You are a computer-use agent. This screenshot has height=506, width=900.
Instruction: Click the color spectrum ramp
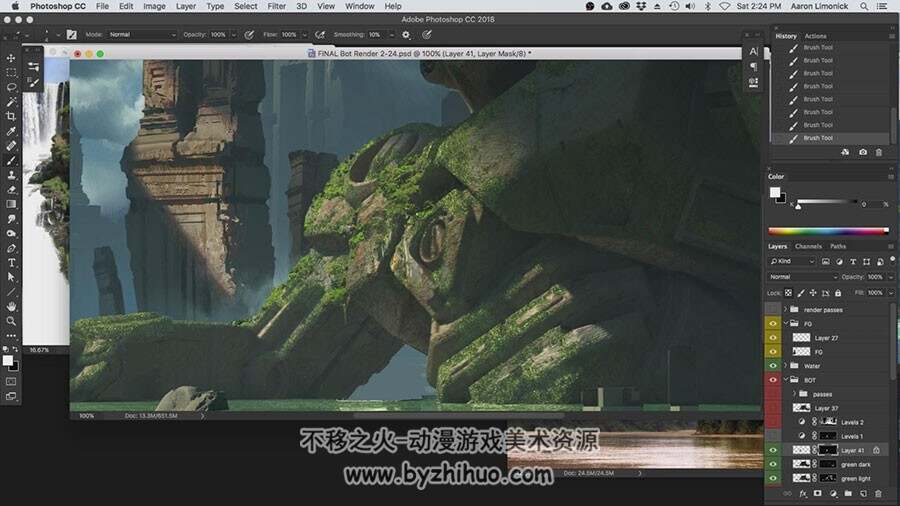click(x=828, y=232)
